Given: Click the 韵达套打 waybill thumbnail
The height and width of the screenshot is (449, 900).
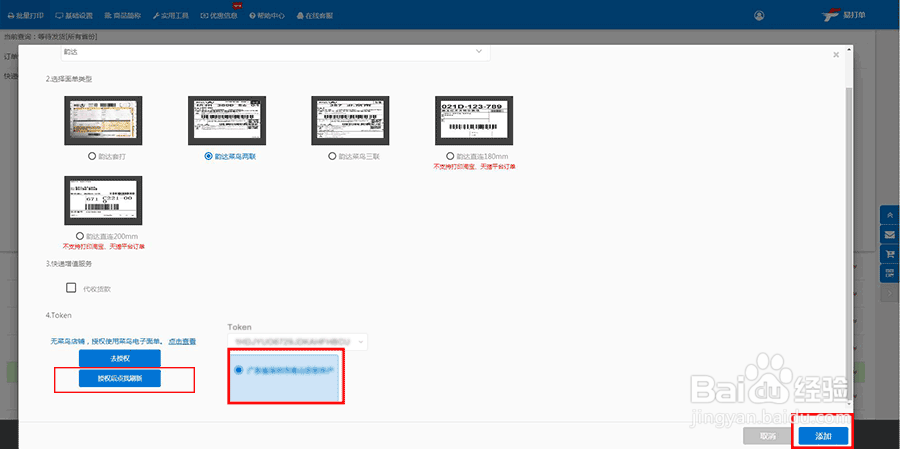Looking at the screenshot, I should 103,121.
